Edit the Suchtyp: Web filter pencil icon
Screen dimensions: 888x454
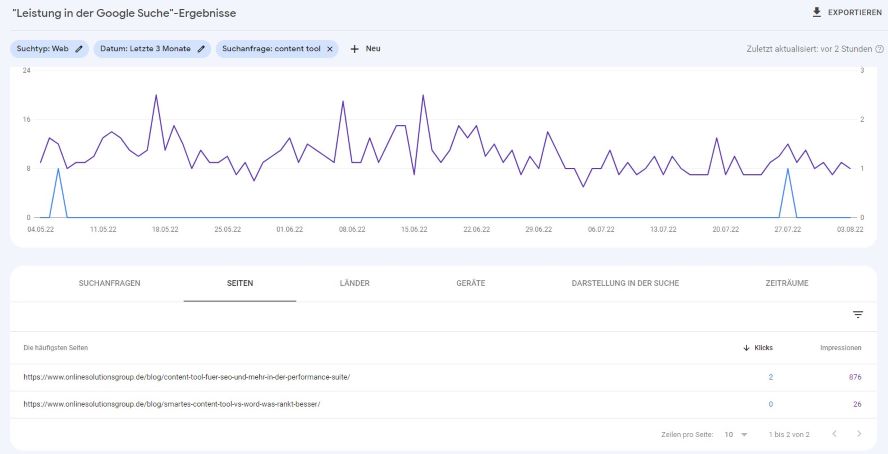click(79, 49)
